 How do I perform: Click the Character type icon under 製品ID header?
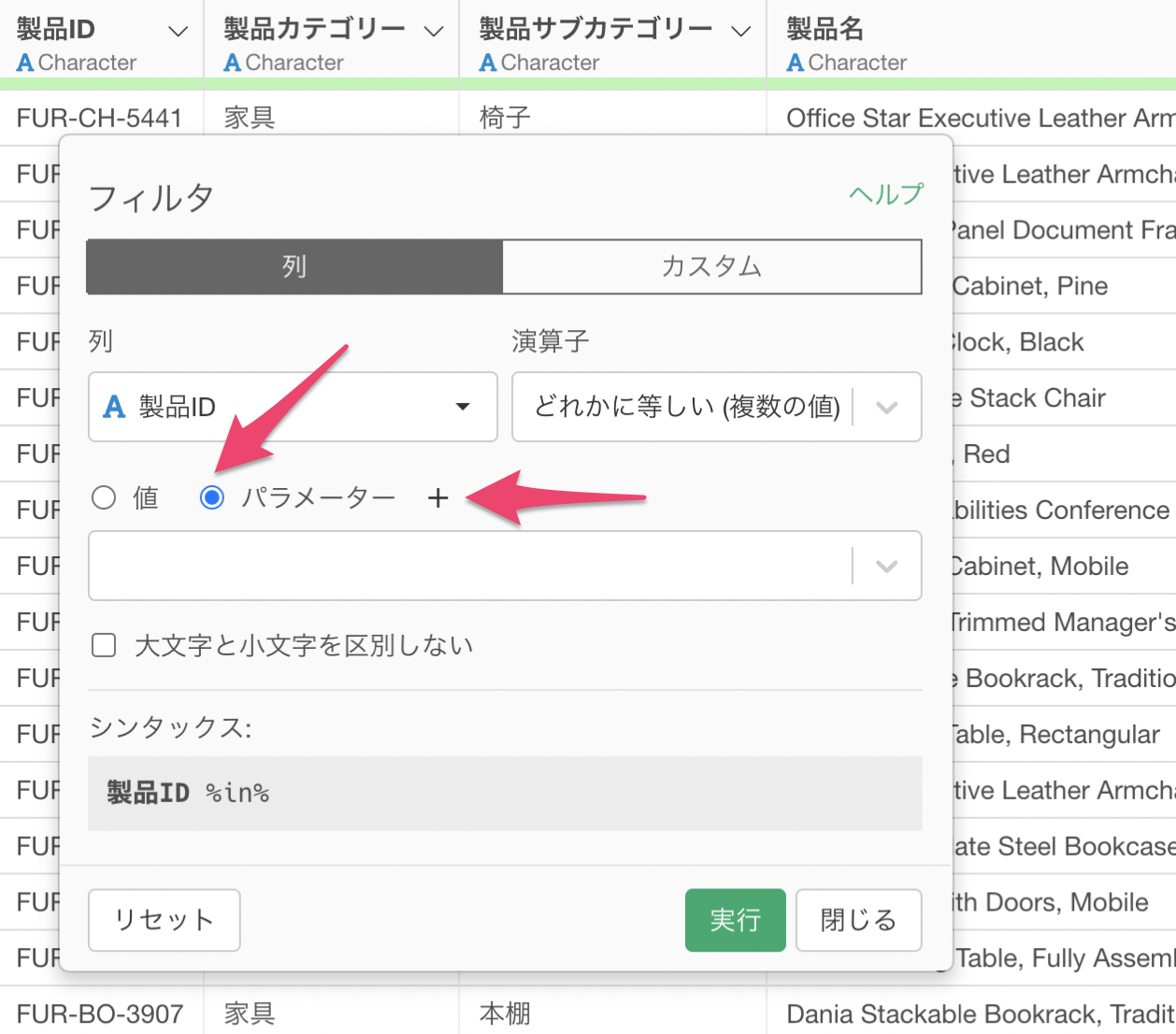point(25,63)
